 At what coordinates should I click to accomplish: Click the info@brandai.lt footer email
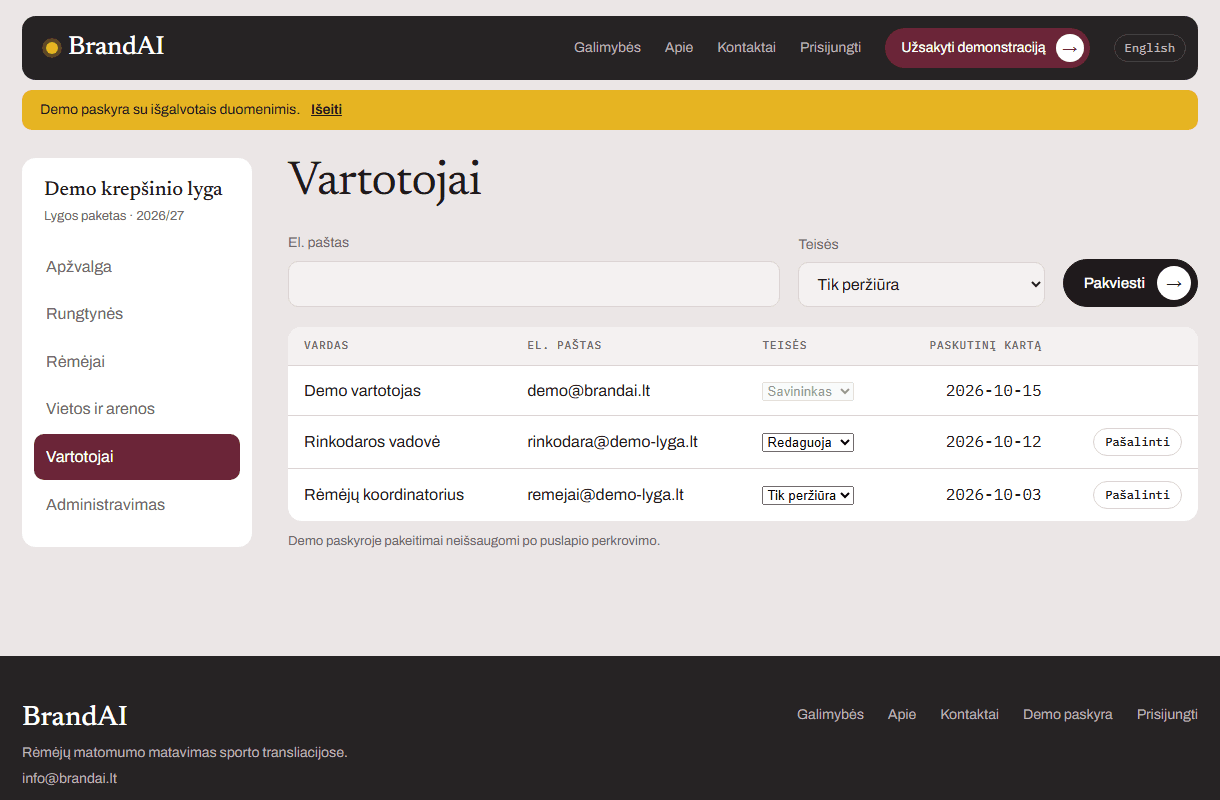[x=69, y=778]
